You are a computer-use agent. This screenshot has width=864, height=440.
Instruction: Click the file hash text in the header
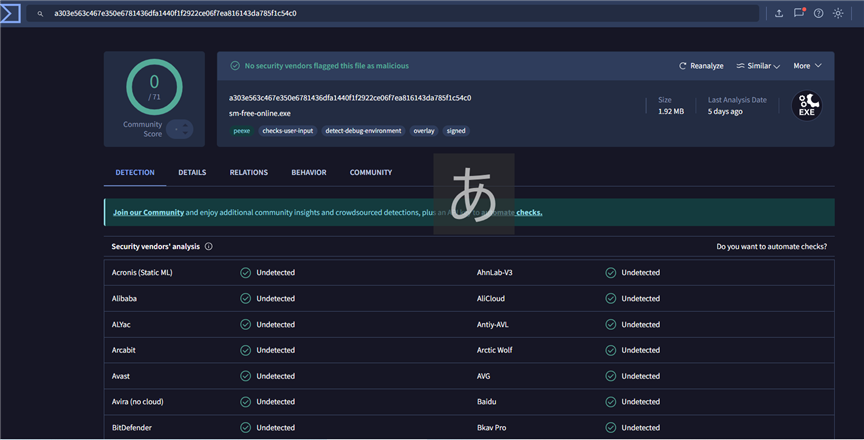350,97
